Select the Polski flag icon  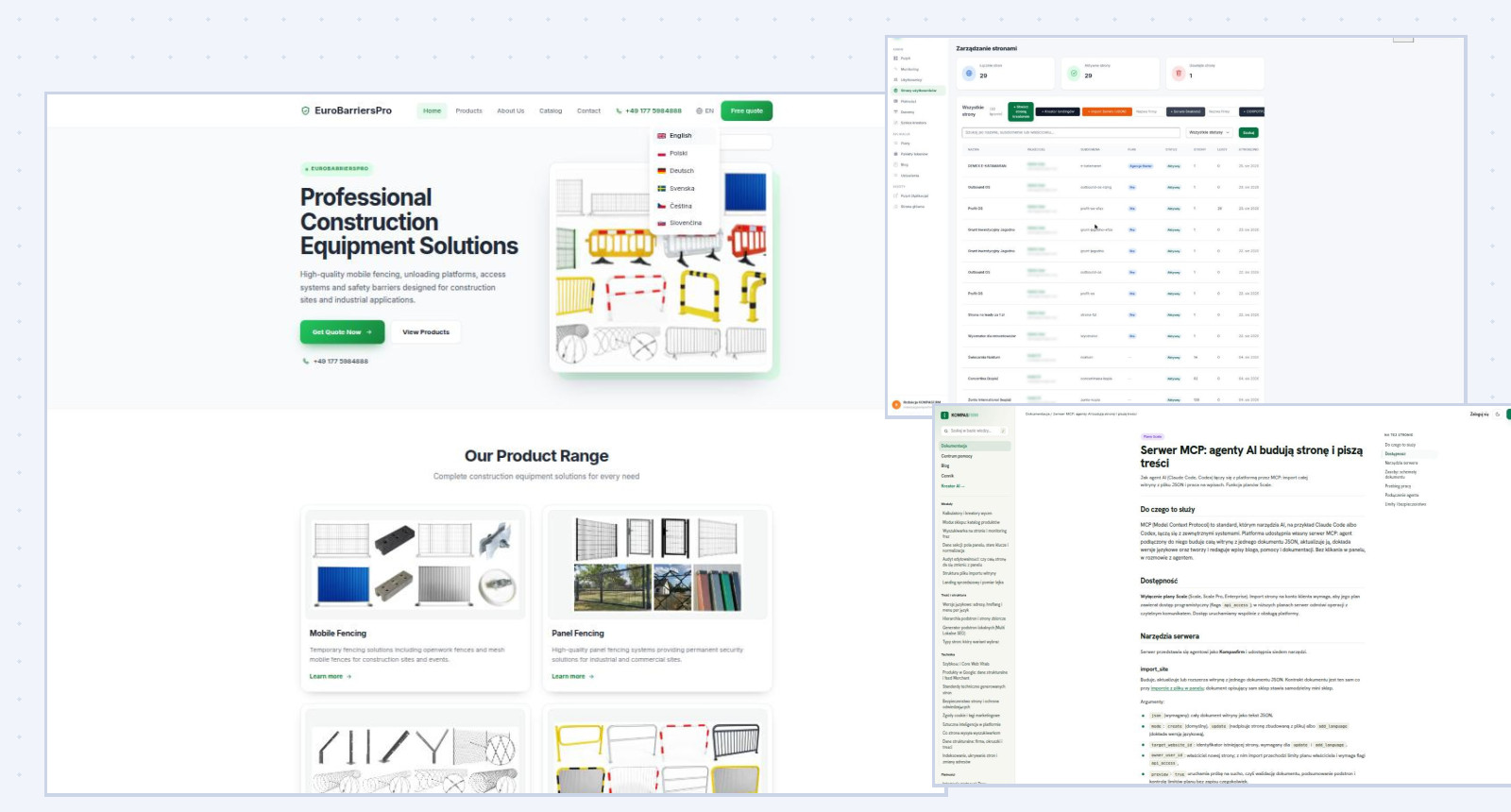click(662, 153)
